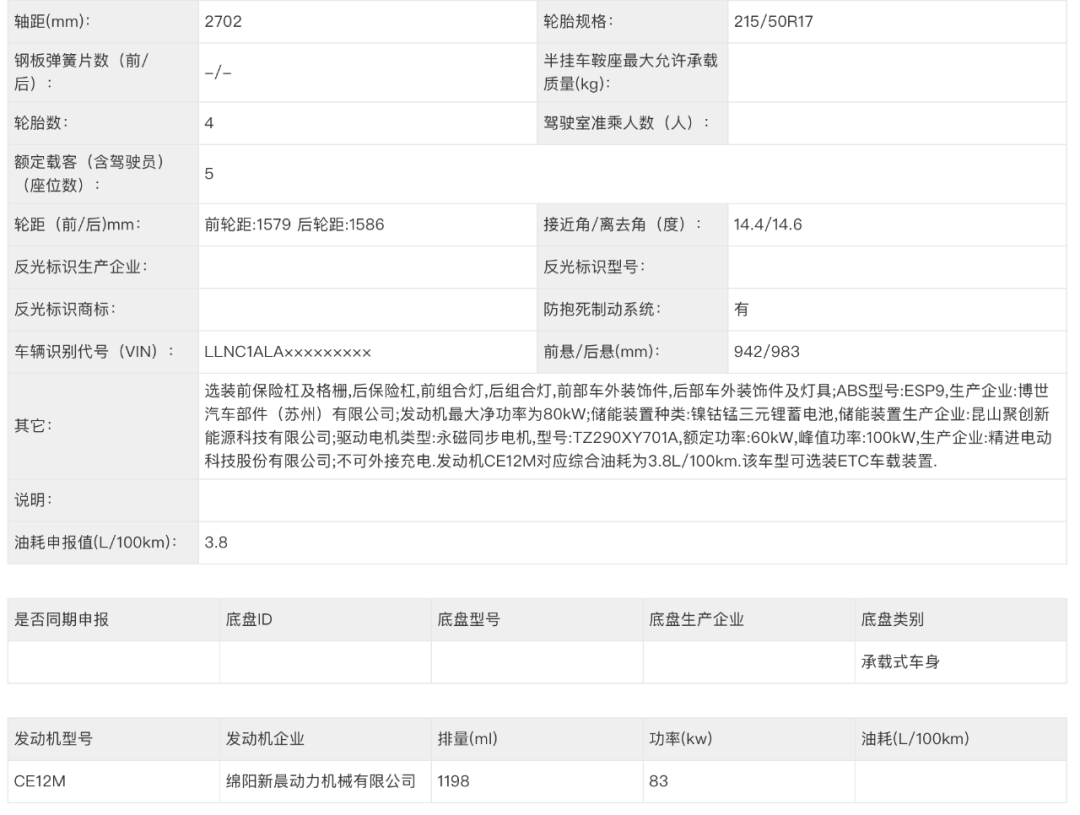Select the 油耗申报值(L/100km) label
Image resolution: width=1080 pixels, height=815 pixels.
point(95,543)
